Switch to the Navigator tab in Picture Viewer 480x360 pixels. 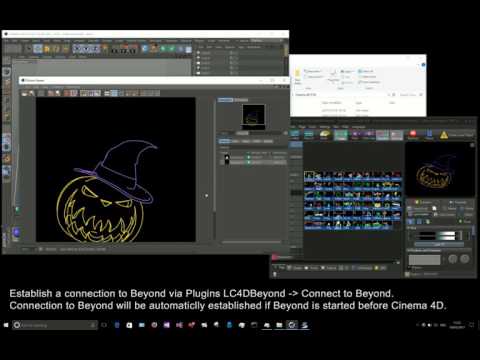coord(225,100)
